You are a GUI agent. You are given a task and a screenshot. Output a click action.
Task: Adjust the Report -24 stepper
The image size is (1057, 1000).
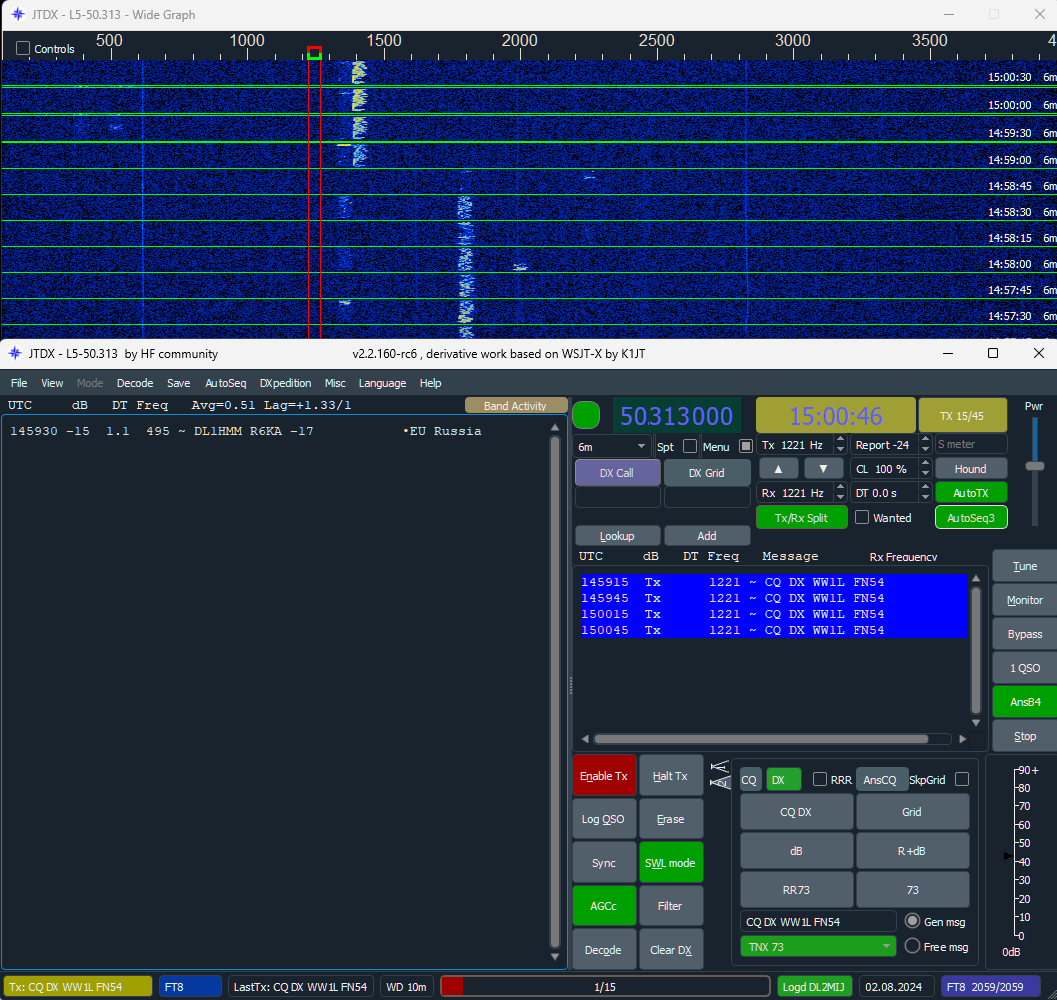click(925, 445)
